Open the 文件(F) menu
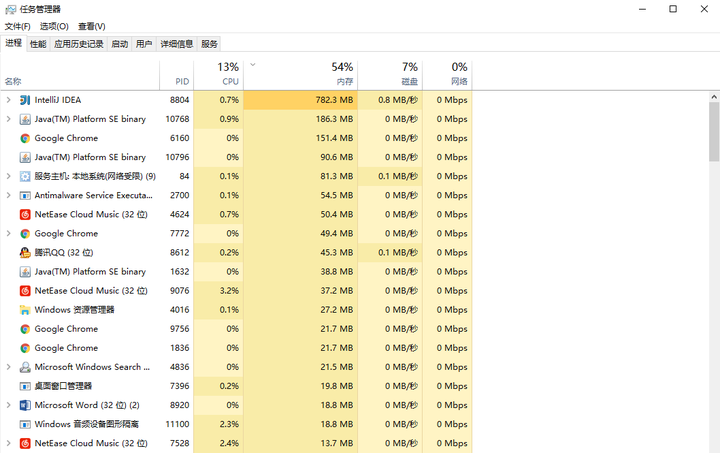720x453 pixels. (17, 26)
